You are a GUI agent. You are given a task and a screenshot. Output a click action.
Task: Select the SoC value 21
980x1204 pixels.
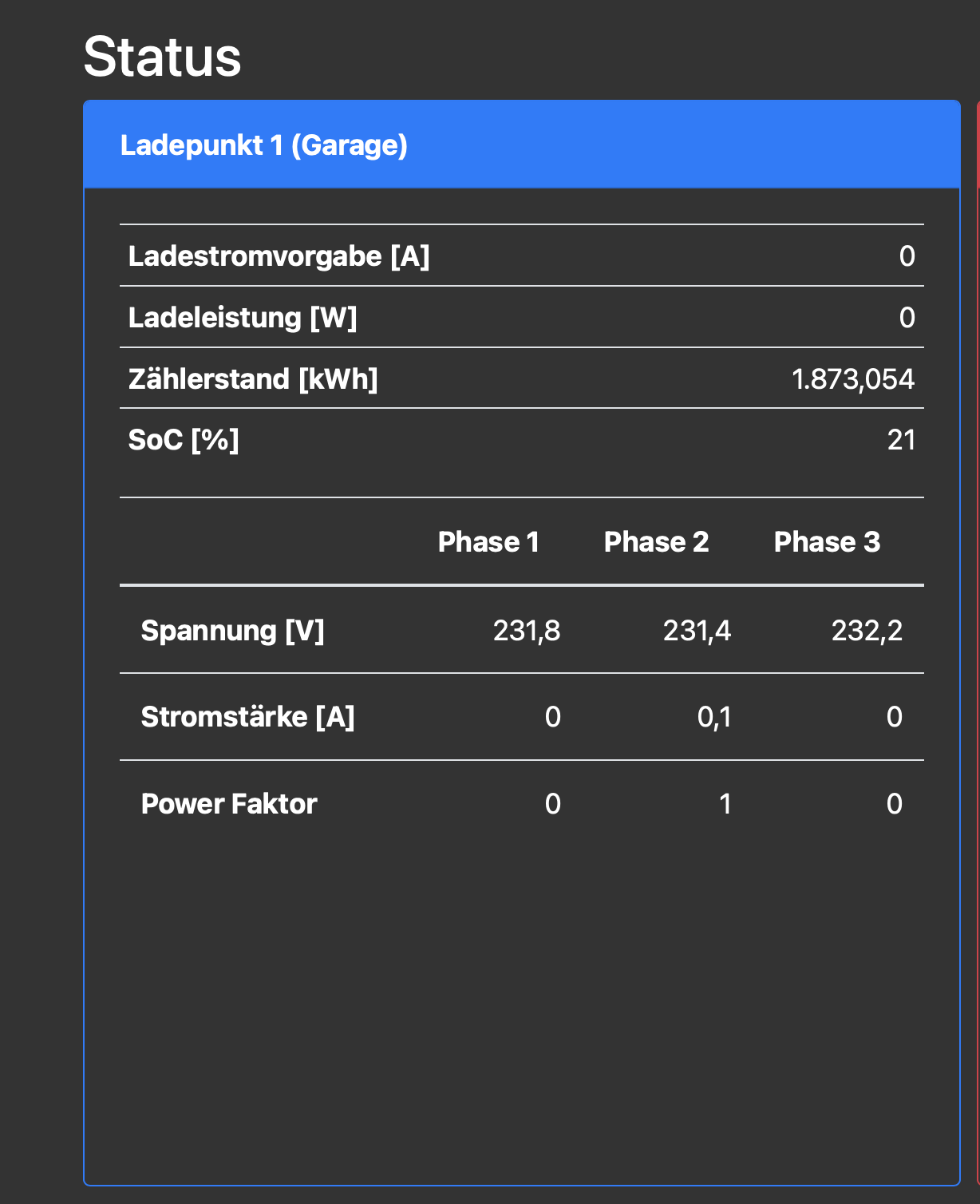[x=901, y=440]
